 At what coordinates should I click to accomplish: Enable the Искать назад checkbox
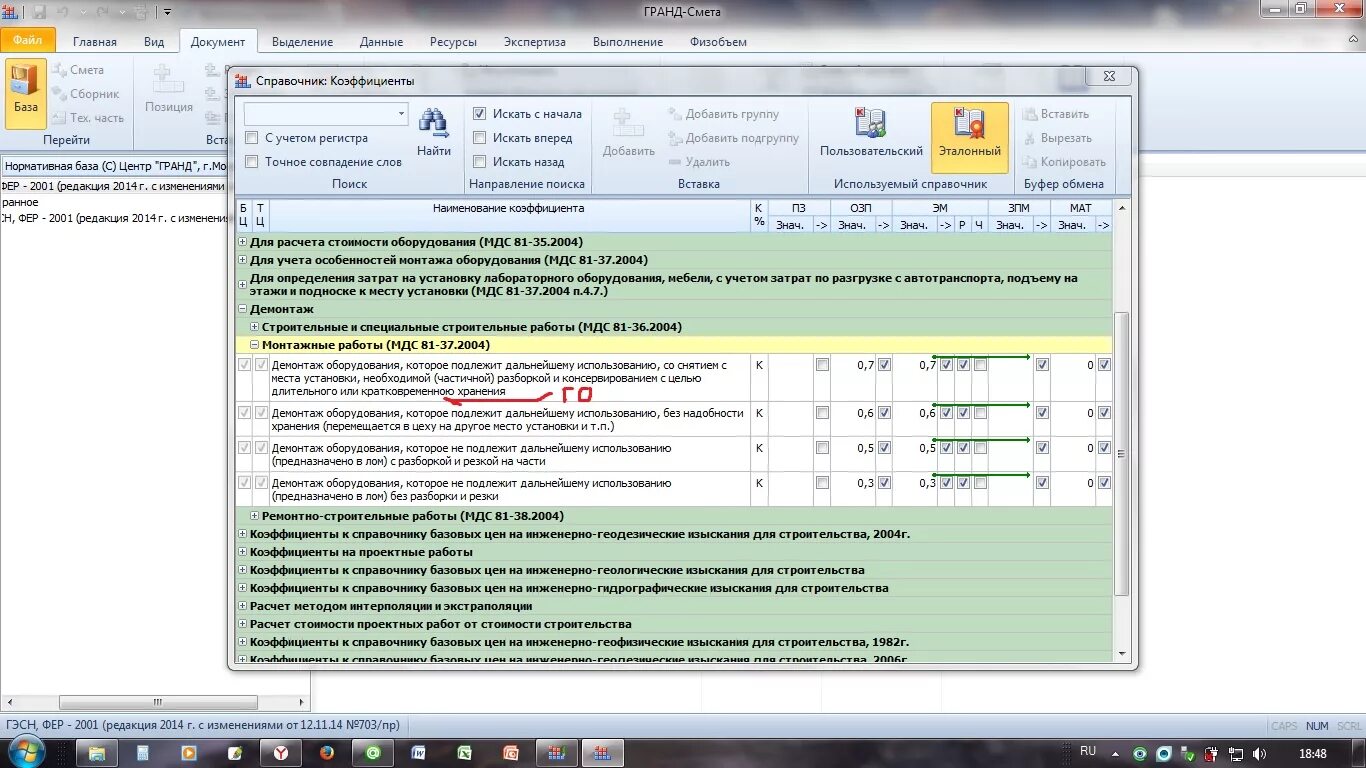479,162
